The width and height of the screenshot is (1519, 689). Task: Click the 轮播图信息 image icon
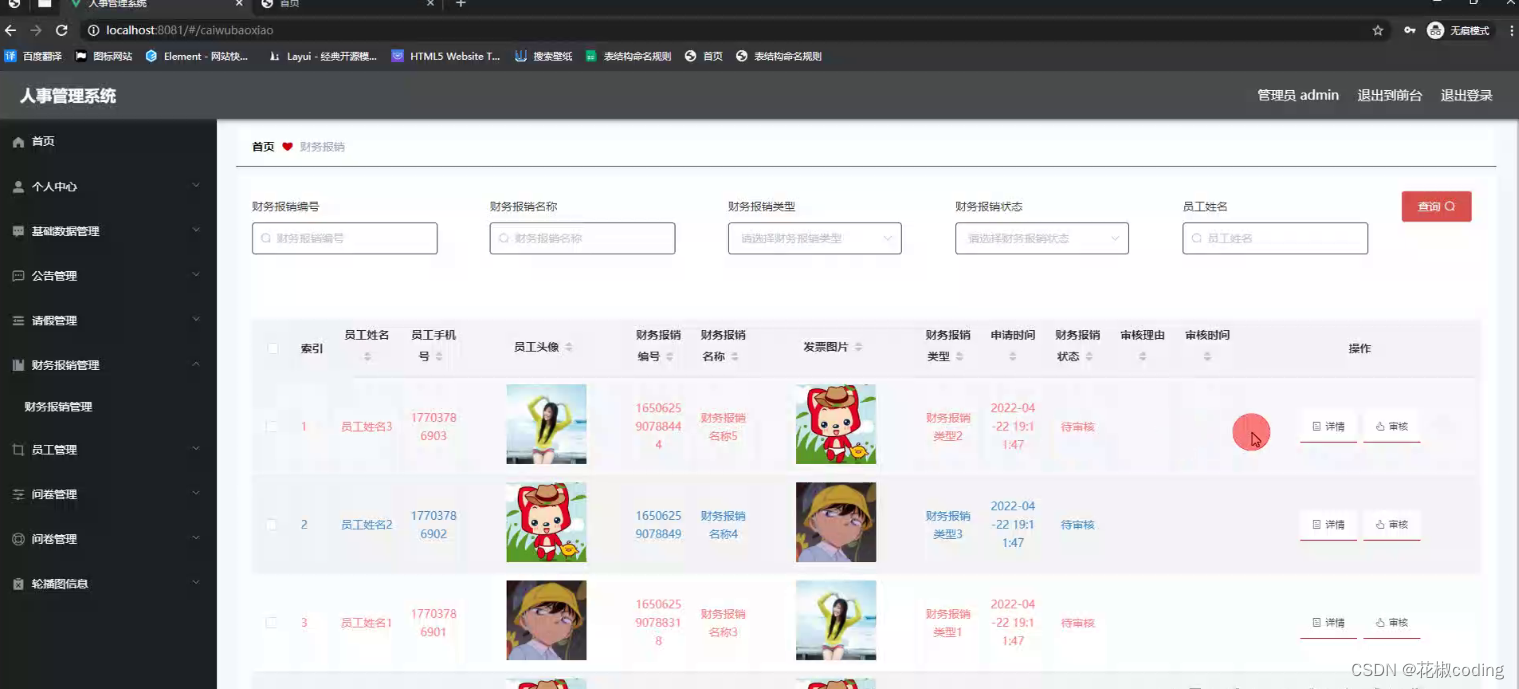click(16, 582)
